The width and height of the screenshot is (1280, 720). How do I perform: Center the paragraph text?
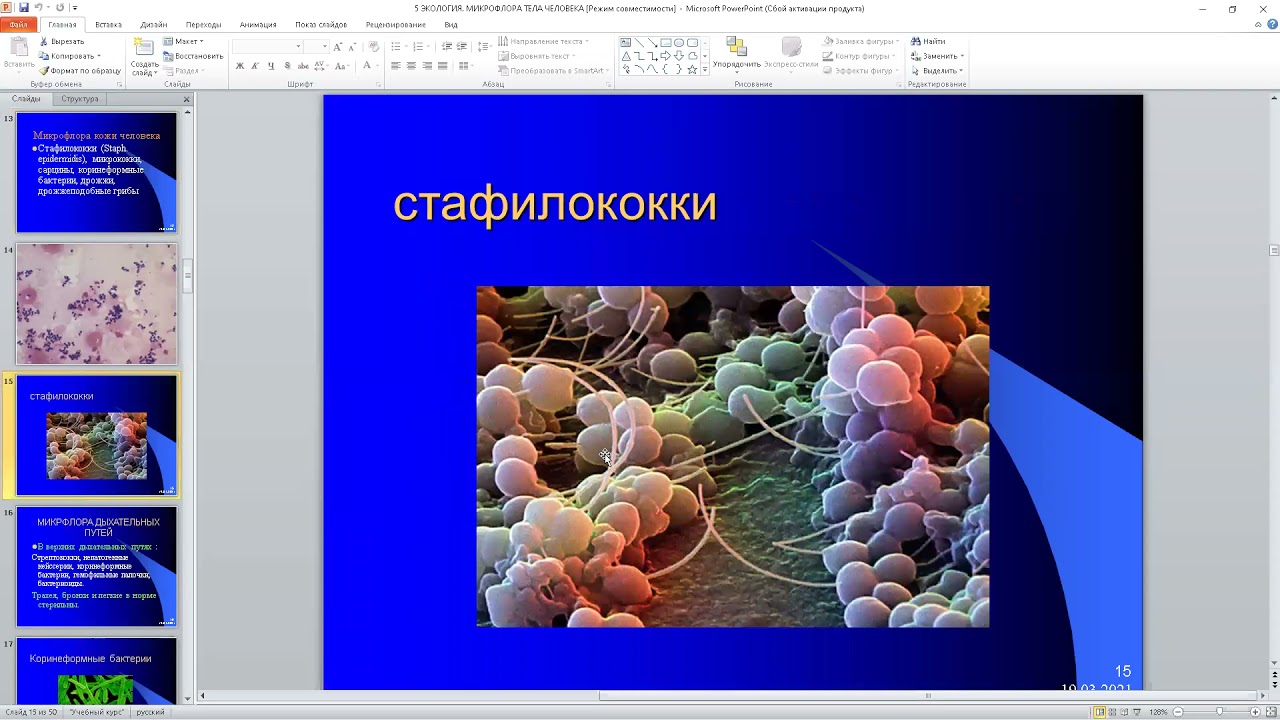411,66
